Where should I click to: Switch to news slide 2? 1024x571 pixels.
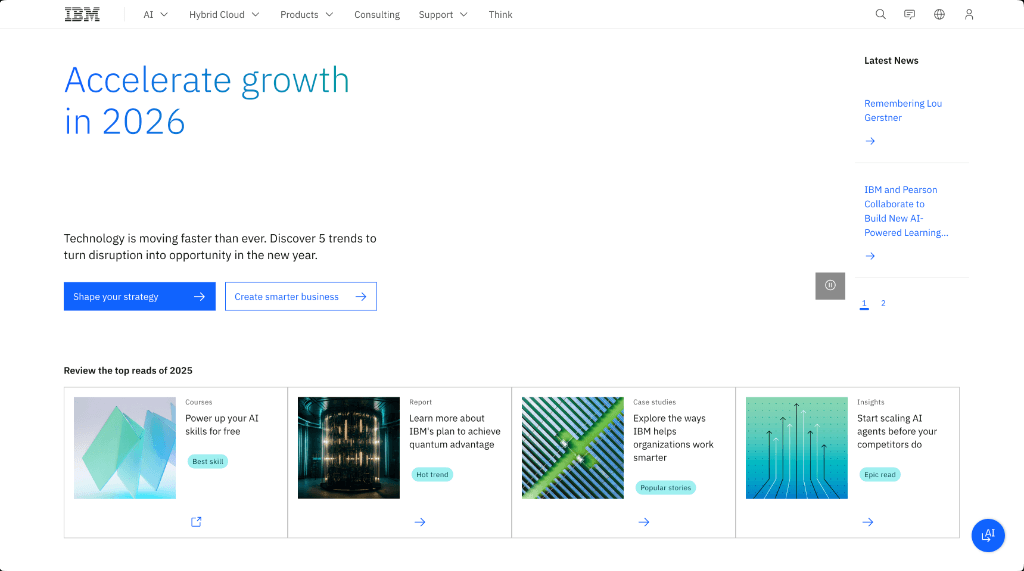click(883, 303)
